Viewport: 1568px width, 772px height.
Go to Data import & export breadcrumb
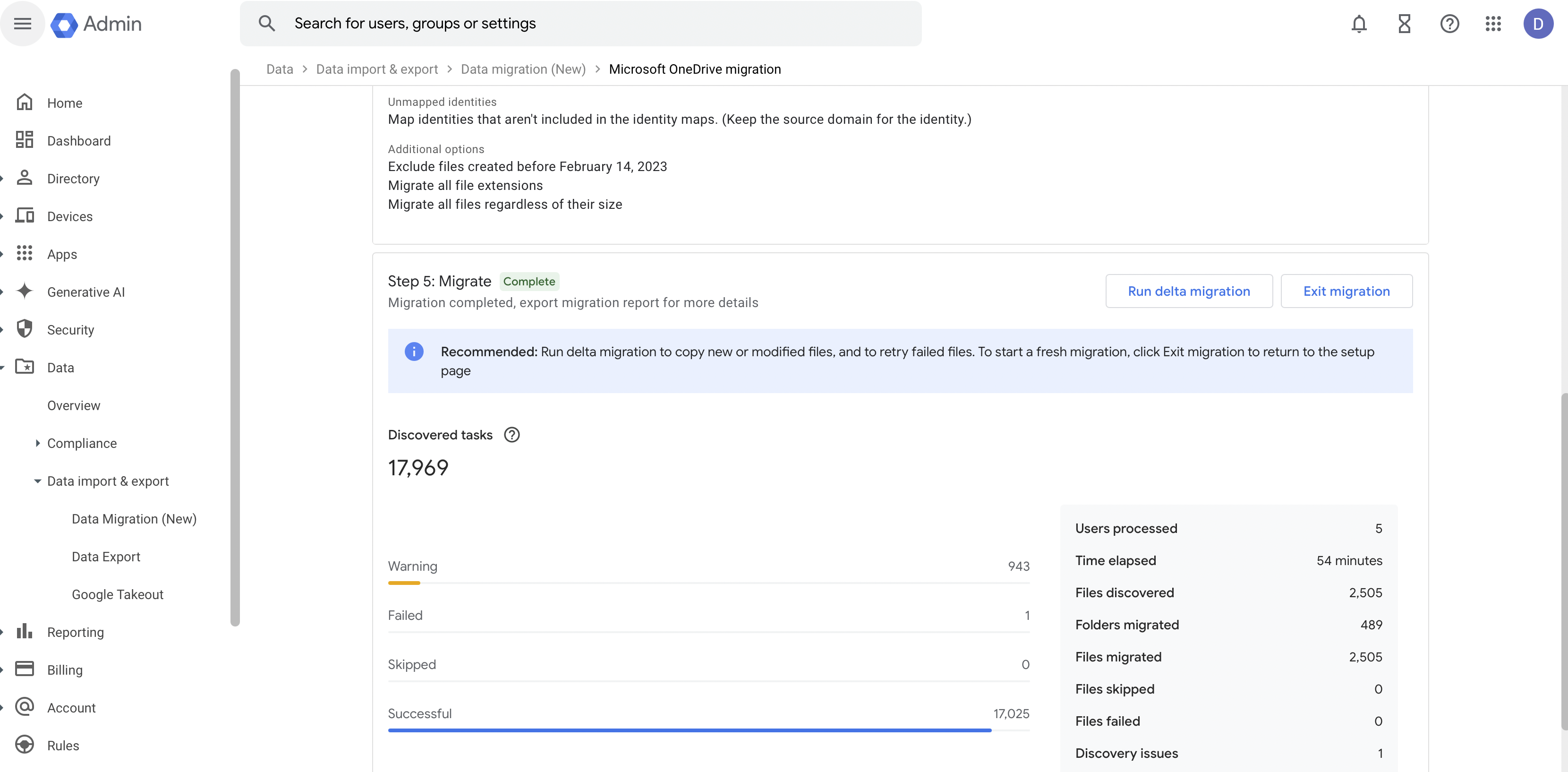pyautogui.click(x=377, y=69)
